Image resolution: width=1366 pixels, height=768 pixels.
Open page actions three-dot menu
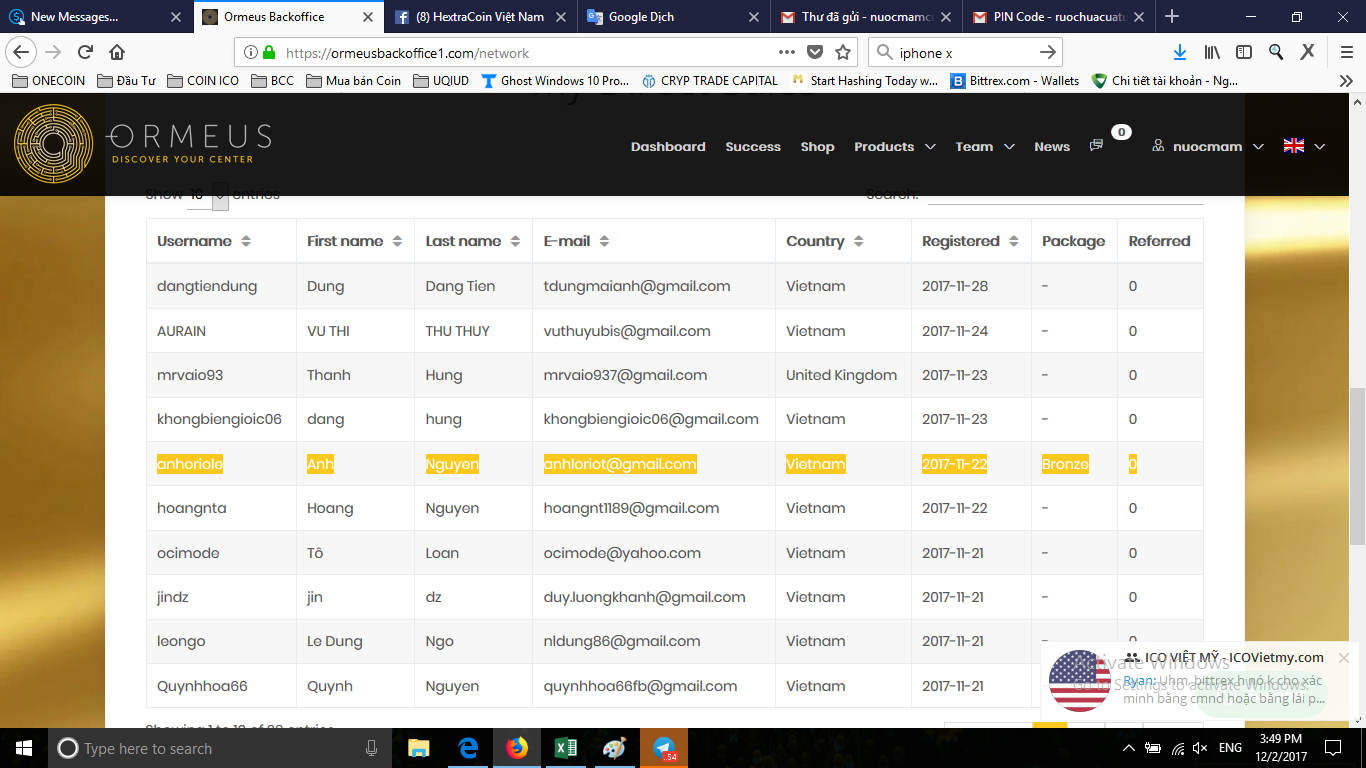pos(787,52)
